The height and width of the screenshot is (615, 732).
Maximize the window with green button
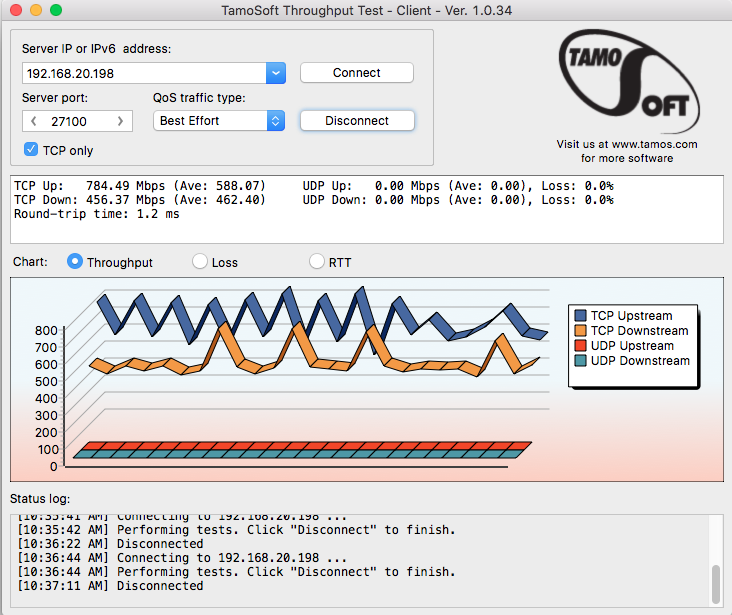pyautogui.click(x=56, y=10)
